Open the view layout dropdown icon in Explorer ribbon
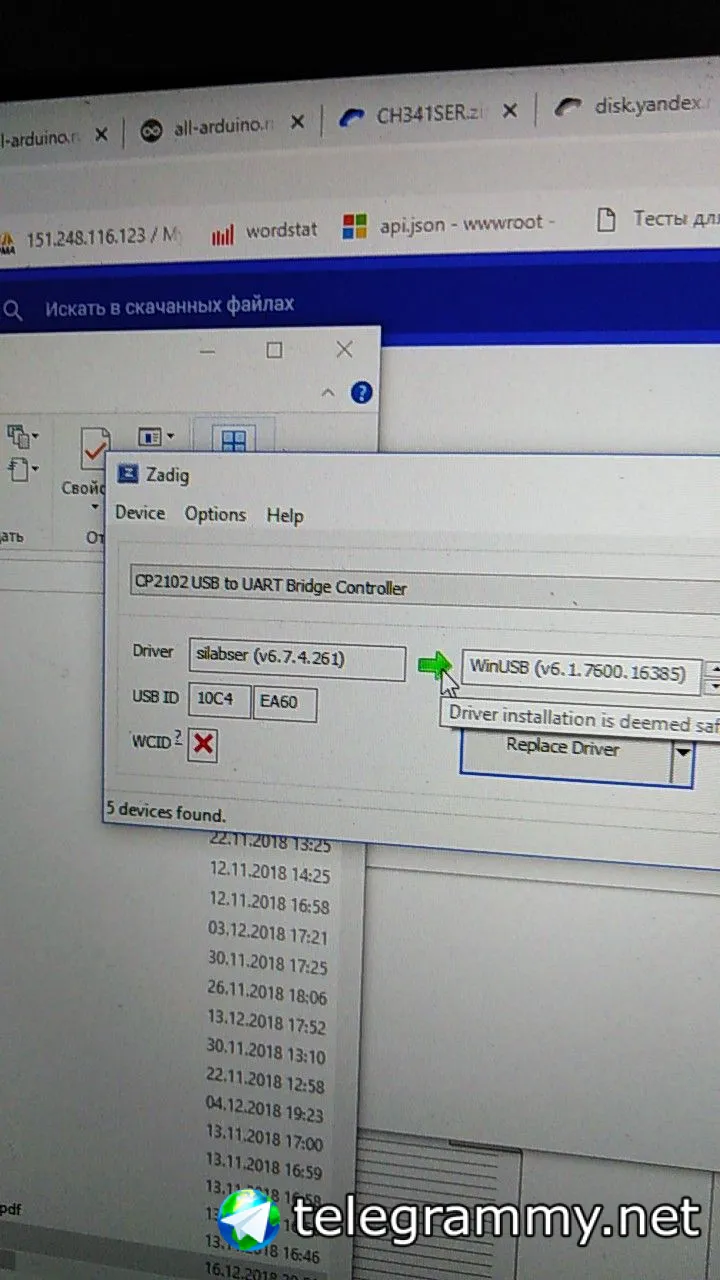The width and height of the screenshot is (720, 1280). (155, 437)
